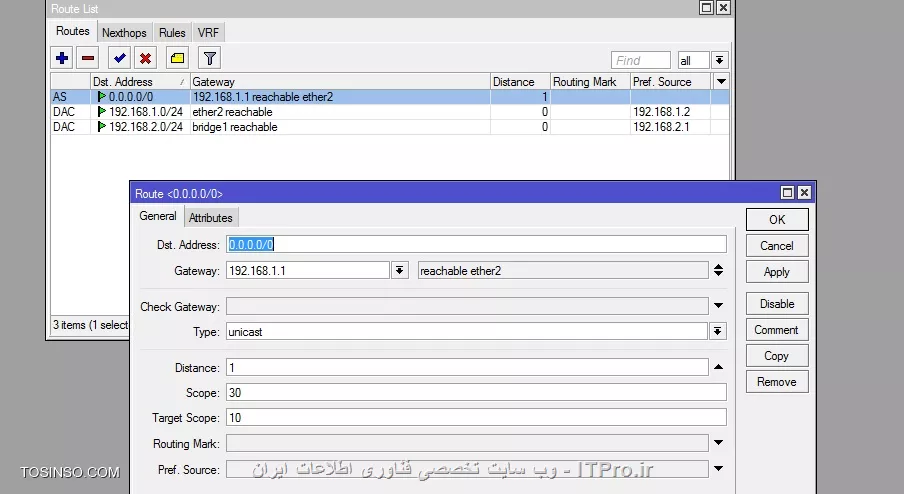Click the Dst. Address input field
Screen dimensions: 904x494
pyautogui.click(x=476, y=244)
